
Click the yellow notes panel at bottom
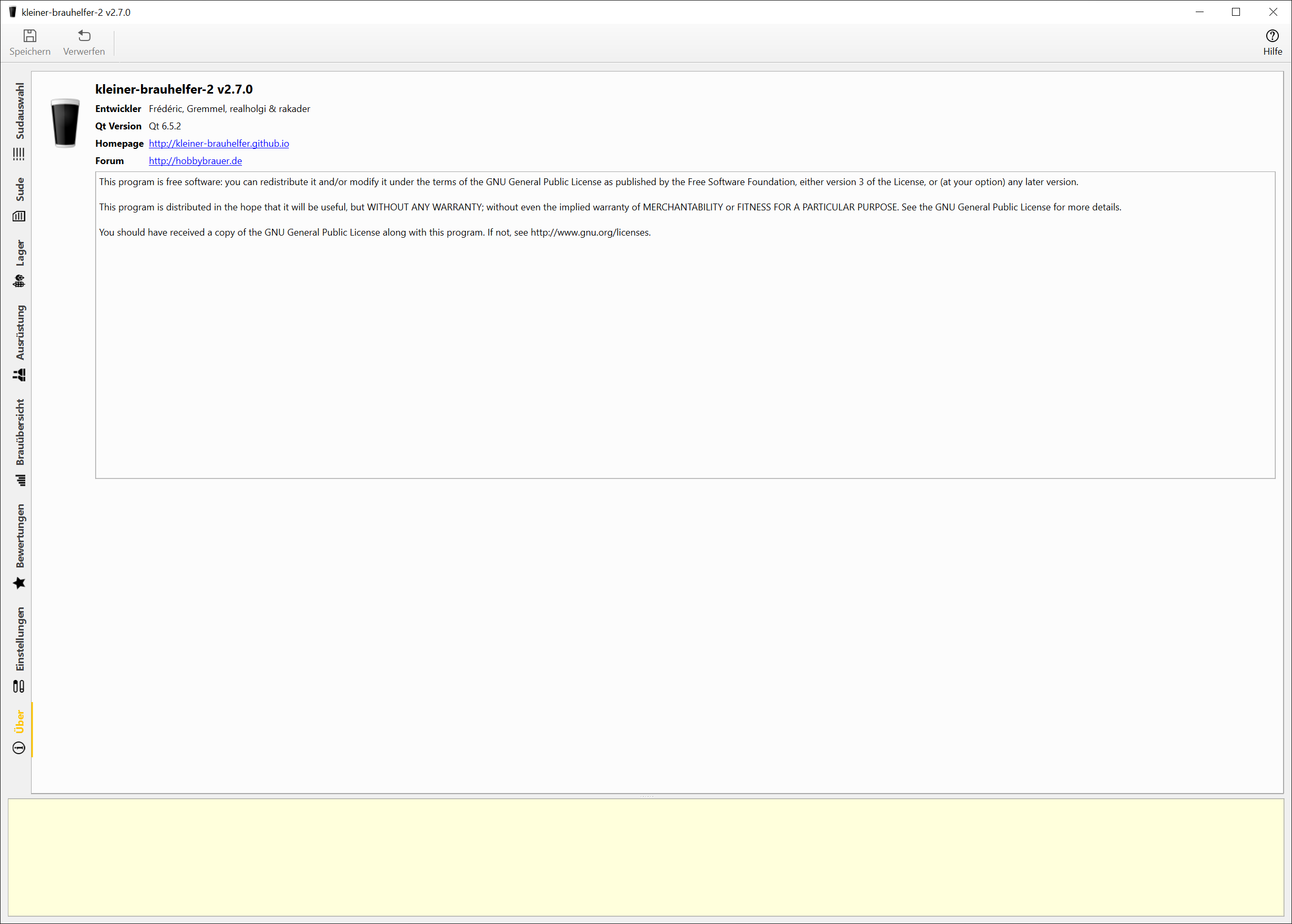pyautogui.click(x=645, y=857)
